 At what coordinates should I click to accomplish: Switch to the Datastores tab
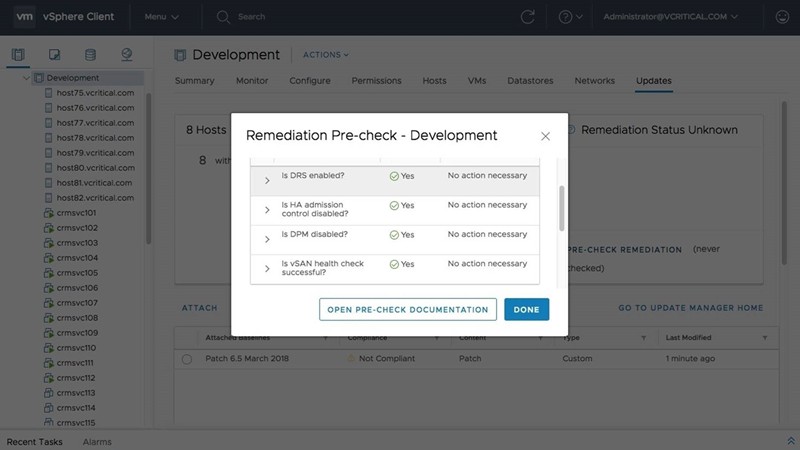[530, 81]
